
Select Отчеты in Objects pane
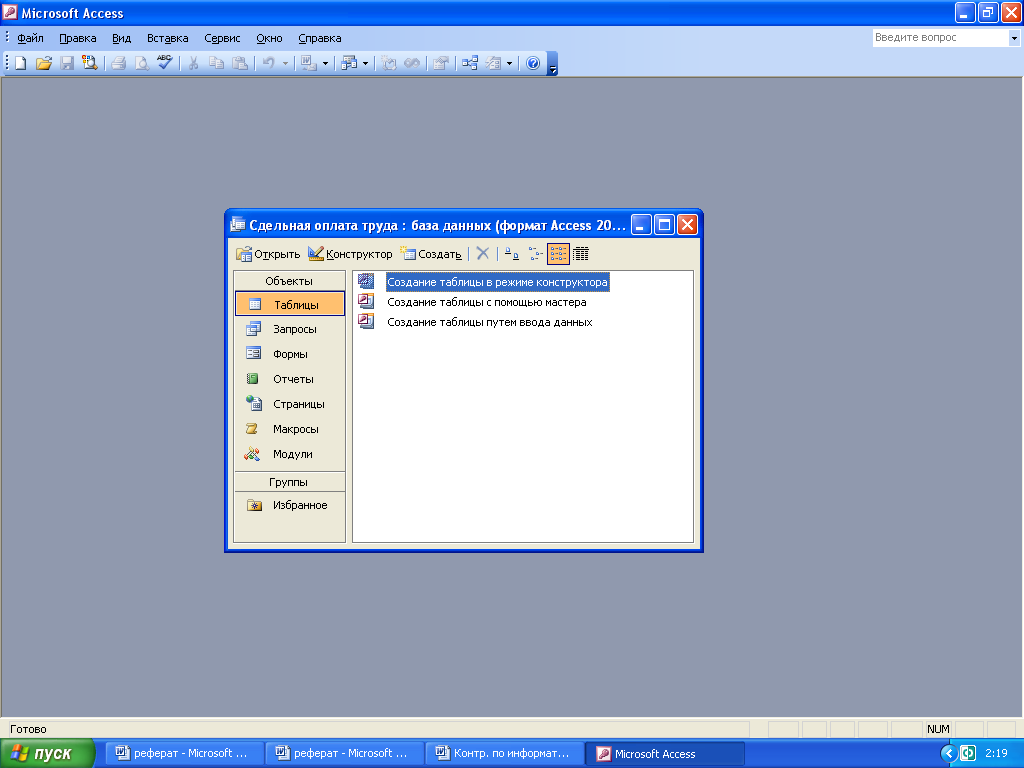(289, 379)
